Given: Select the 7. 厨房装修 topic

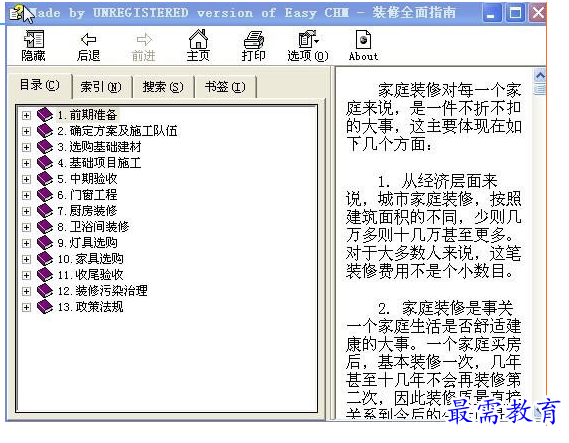Looking at the screenshot, I should click(87, 211).
